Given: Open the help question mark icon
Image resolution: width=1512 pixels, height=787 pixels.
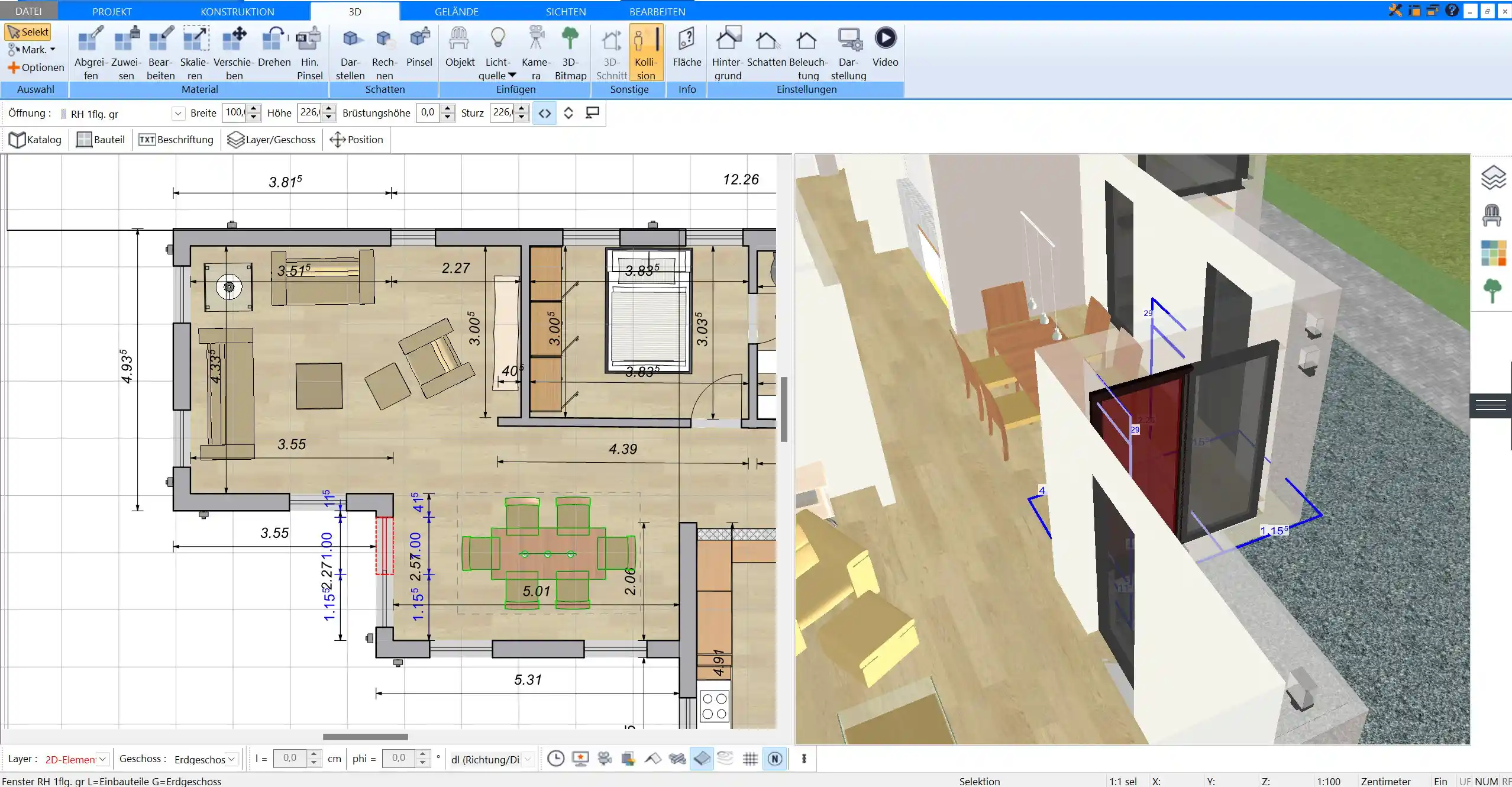Looking at the screenshot, I should pos(1452,10).
